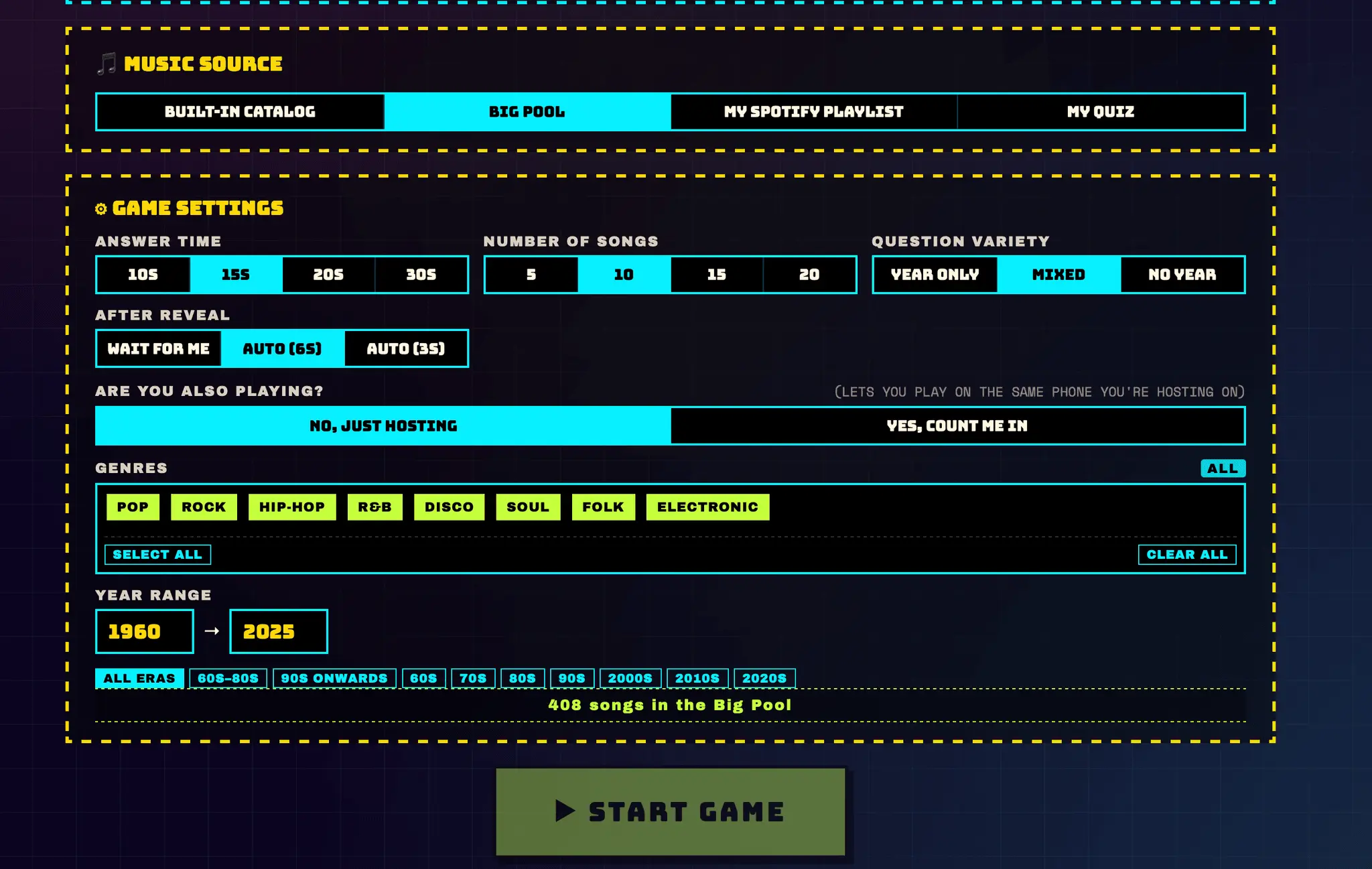The image size is (1372, 869).
Task: Click the Start Game button
Action: (671, 811)
